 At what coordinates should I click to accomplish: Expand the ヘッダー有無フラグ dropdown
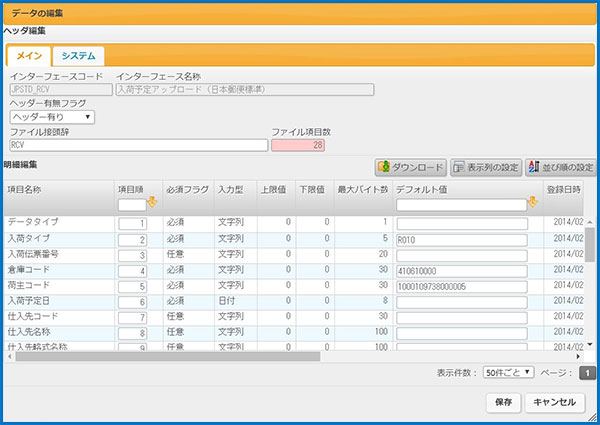(x=52, y=117)
